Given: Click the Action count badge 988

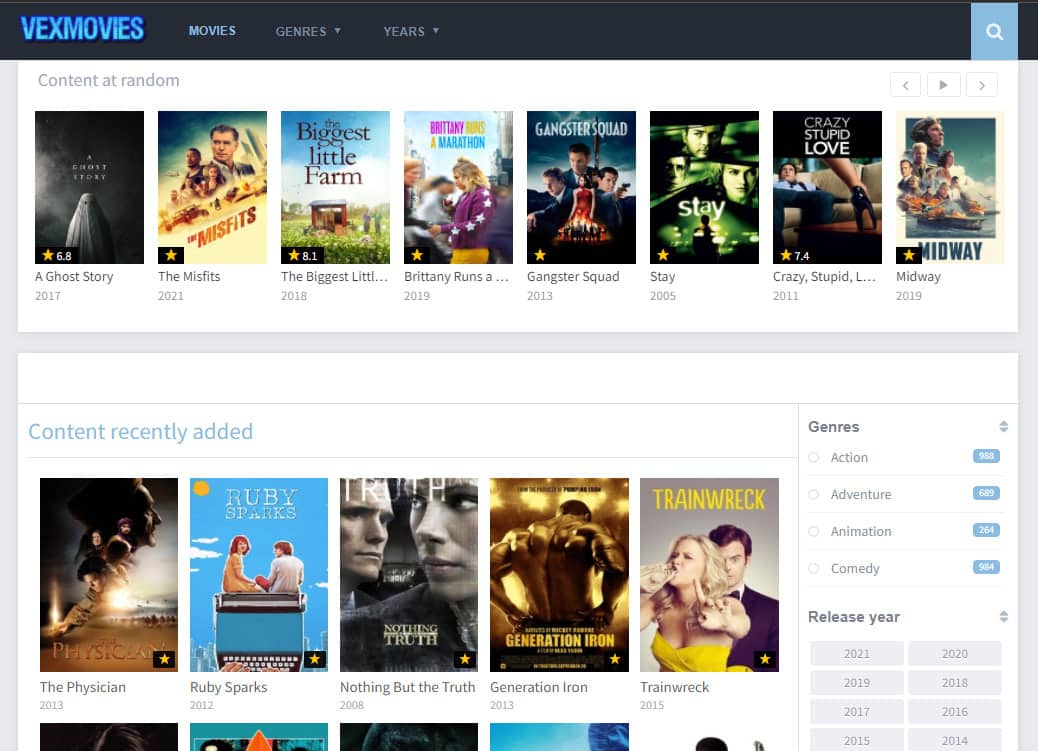Looking at the screenshot, I should [x=986, y=456].
